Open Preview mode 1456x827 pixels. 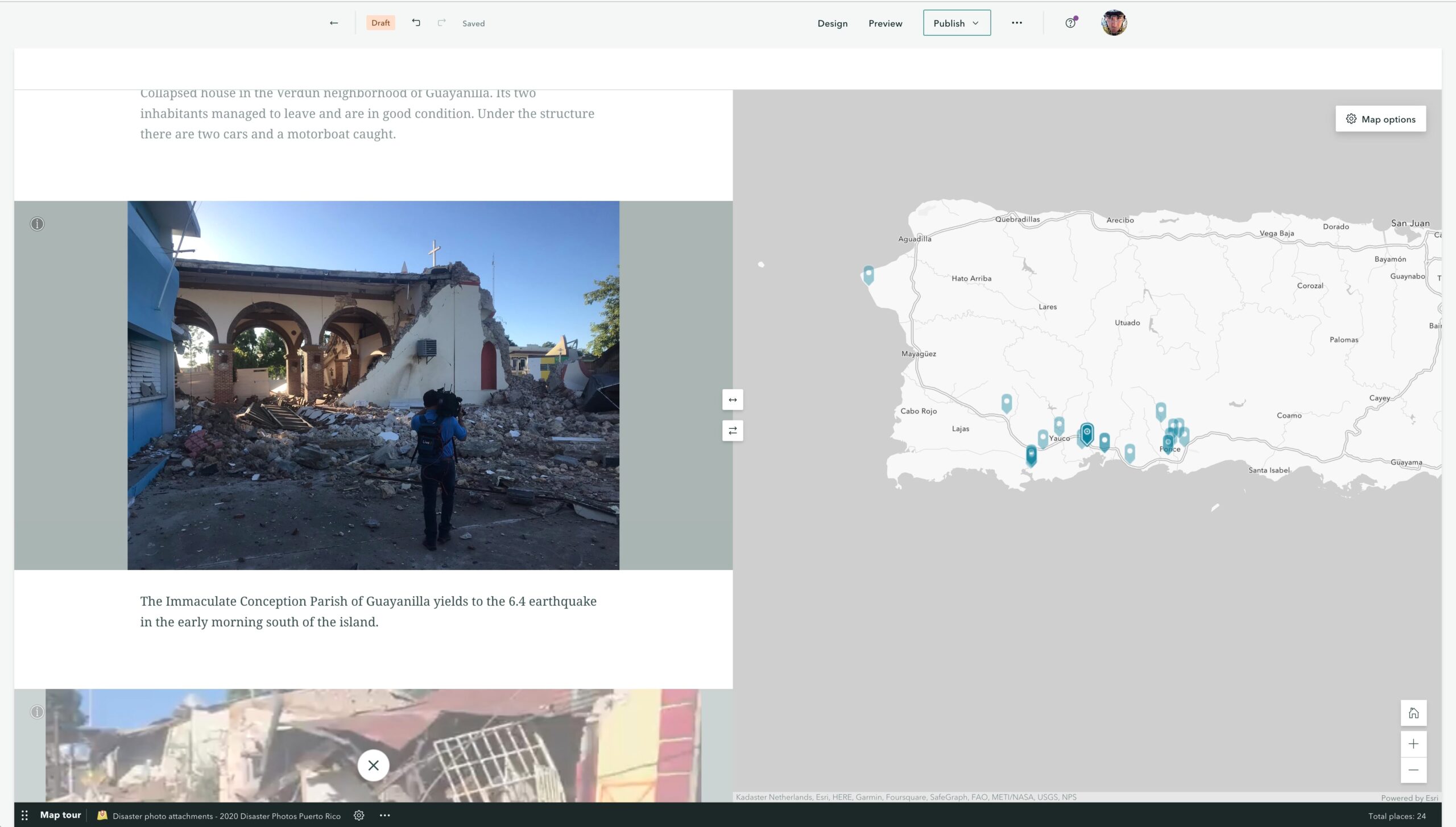point(885,23)
